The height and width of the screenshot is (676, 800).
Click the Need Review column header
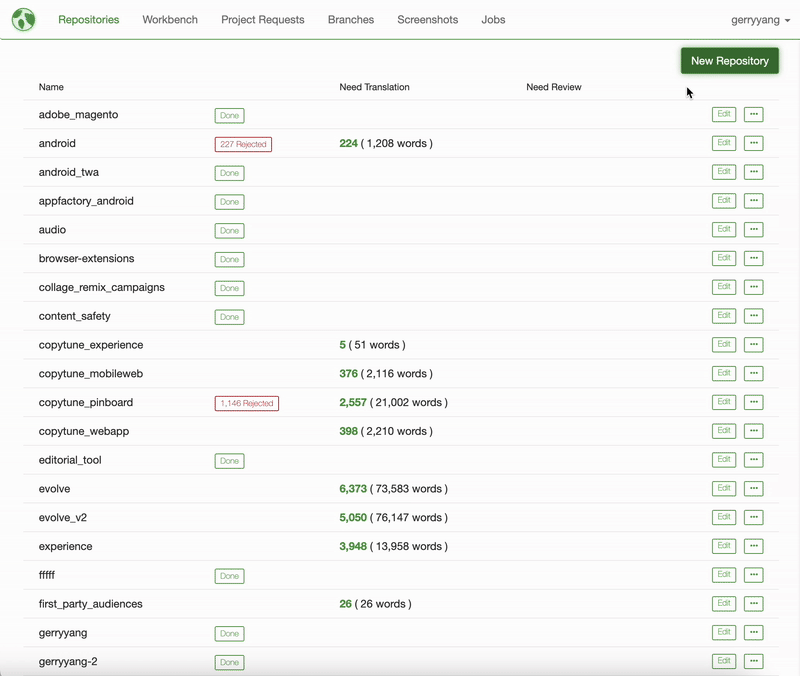[554, 87]
